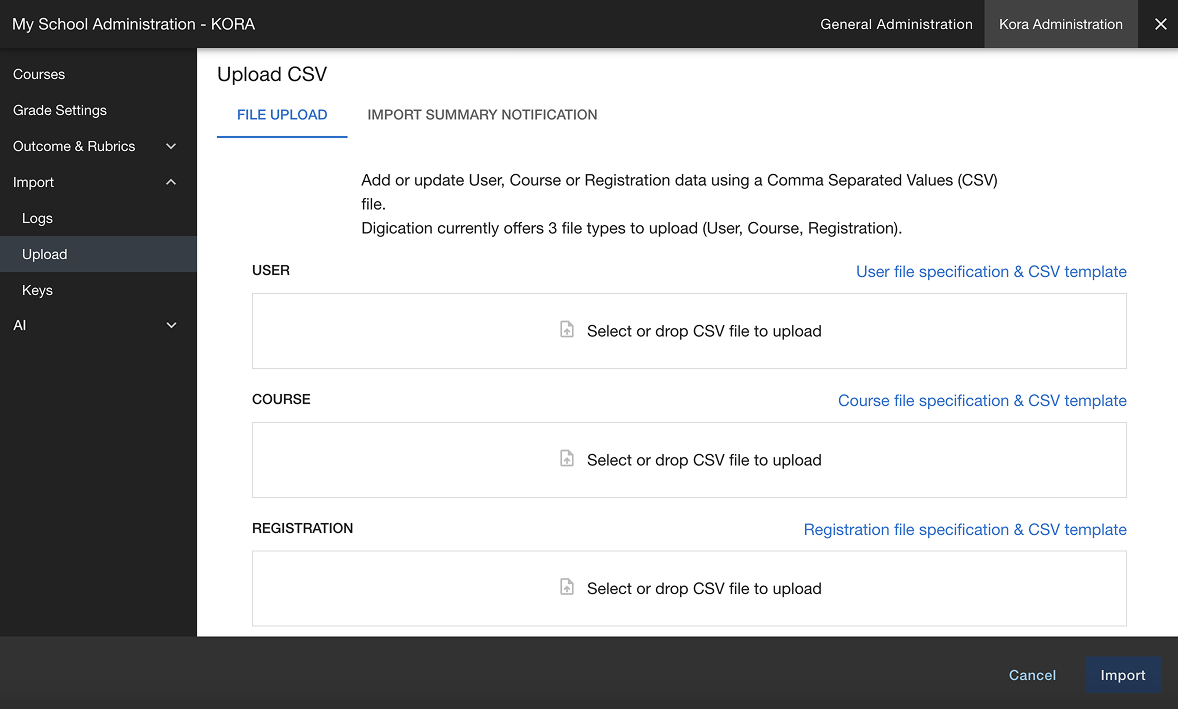Click the COURSE section label
The height and width of the screenshot is (709, 1178).
tap(281, 400)
